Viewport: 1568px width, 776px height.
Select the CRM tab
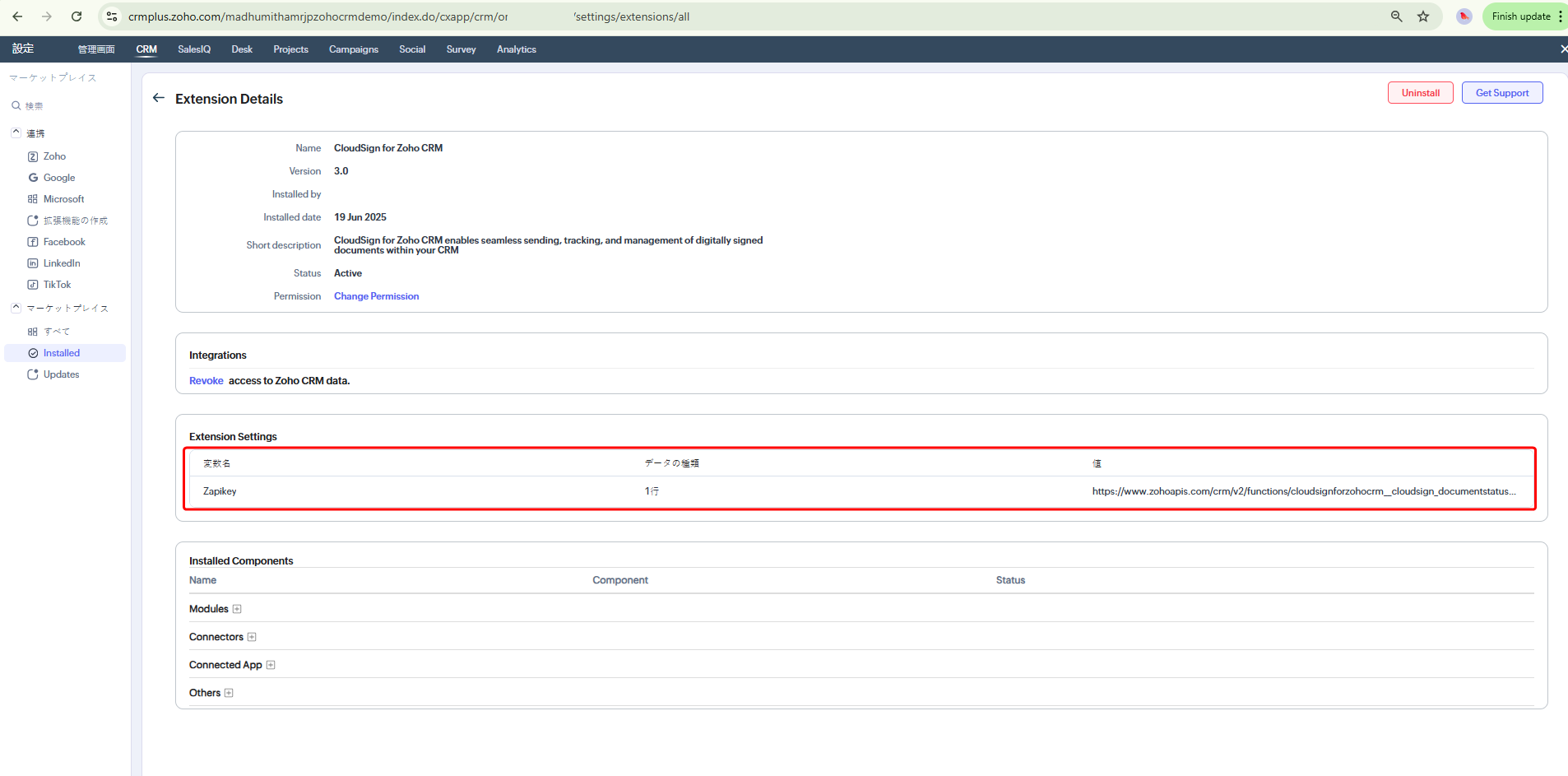coord(146,49)
